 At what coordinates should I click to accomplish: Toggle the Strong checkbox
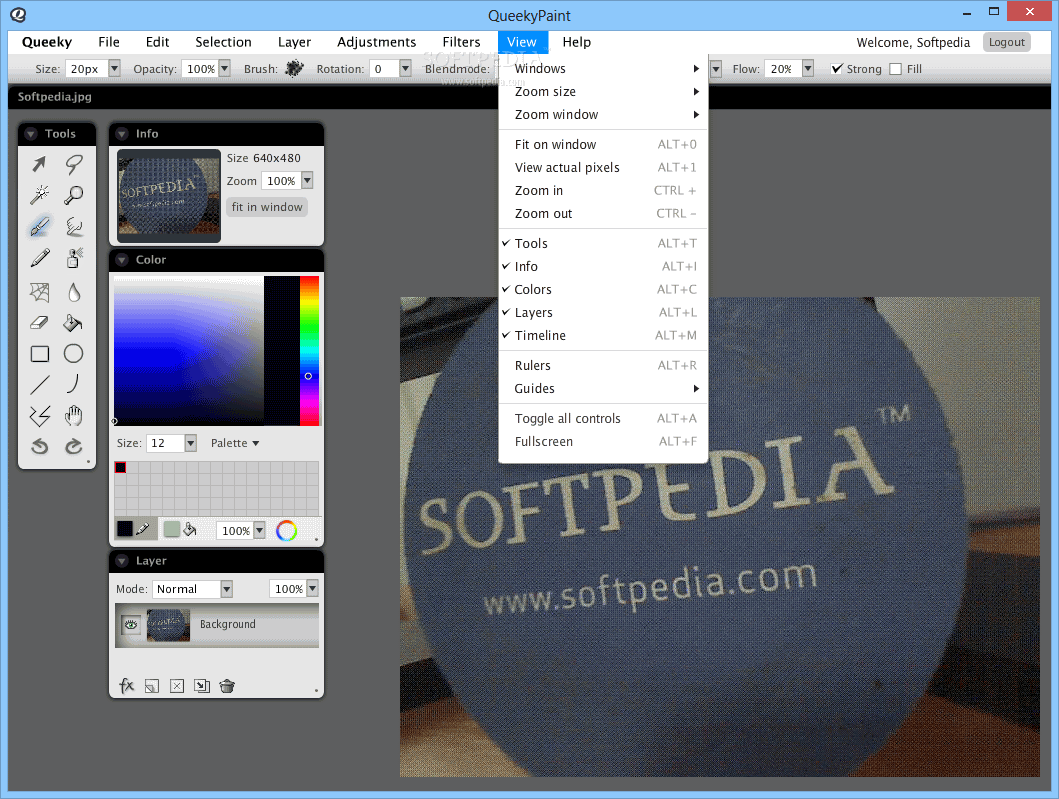(837, 69)
